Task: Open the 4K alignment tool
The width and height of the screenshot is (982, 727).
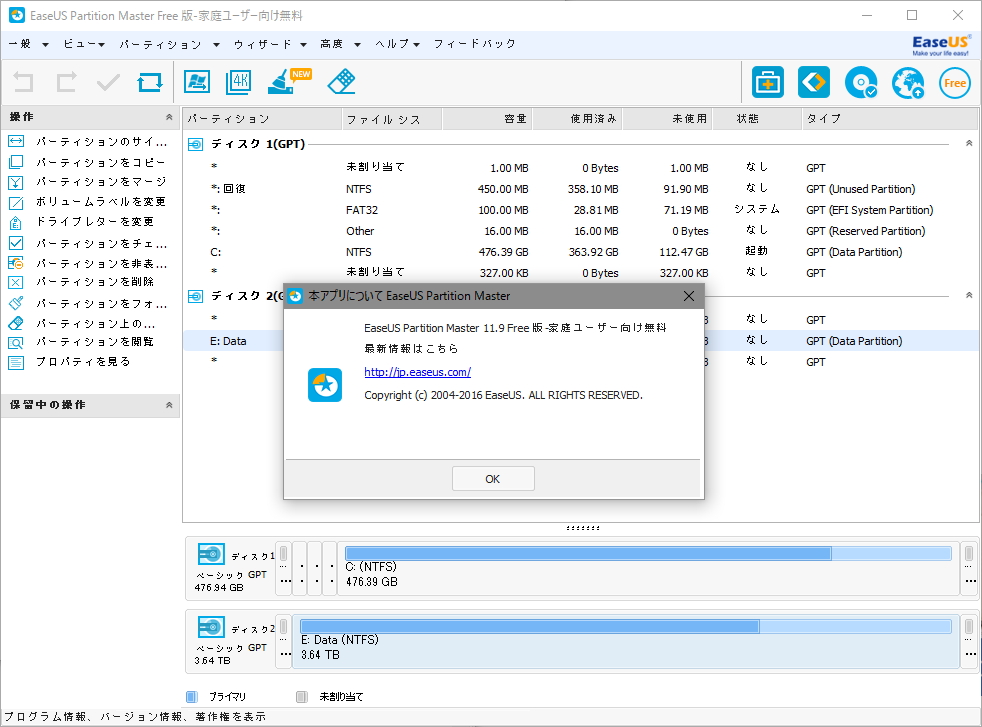Action: click(x=238, y=82)
